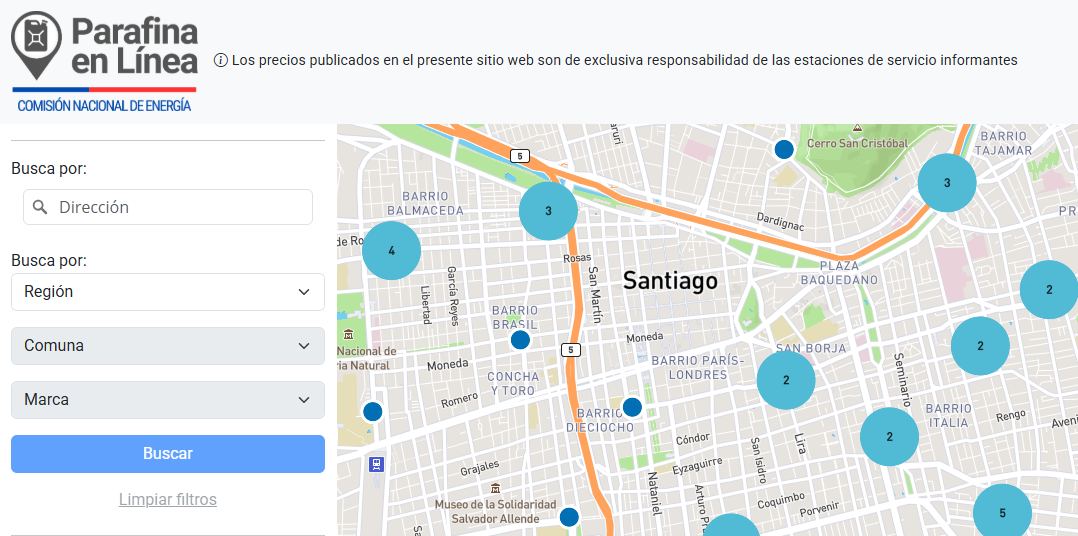Click the Route 5 shield near Barrio Brasil
Screen dimensions: 1078x536
[x=570, y=350]
